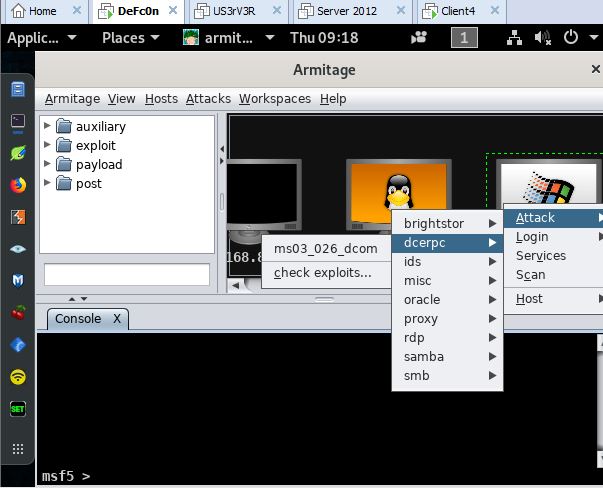Open the Host context submenu

pyautogui.click(x=553, y=299)
